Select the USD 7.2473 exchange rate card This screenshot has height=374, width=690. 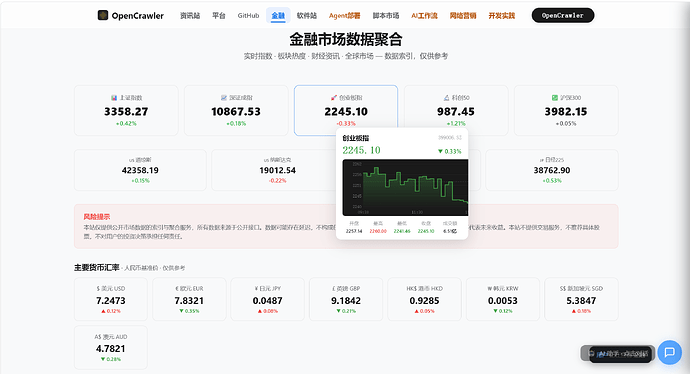click(111, 299)
